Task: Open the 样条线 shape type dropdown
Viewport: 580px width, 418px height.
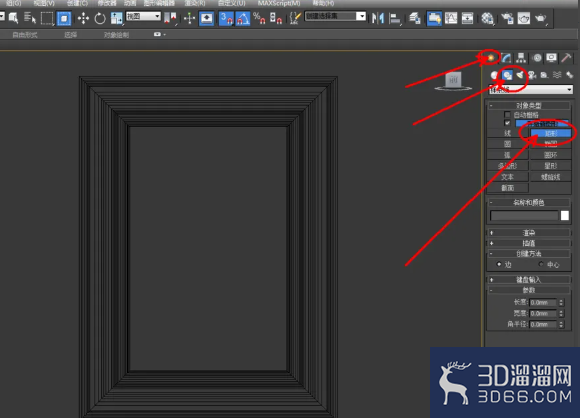Action: click(x=531, y=89)
